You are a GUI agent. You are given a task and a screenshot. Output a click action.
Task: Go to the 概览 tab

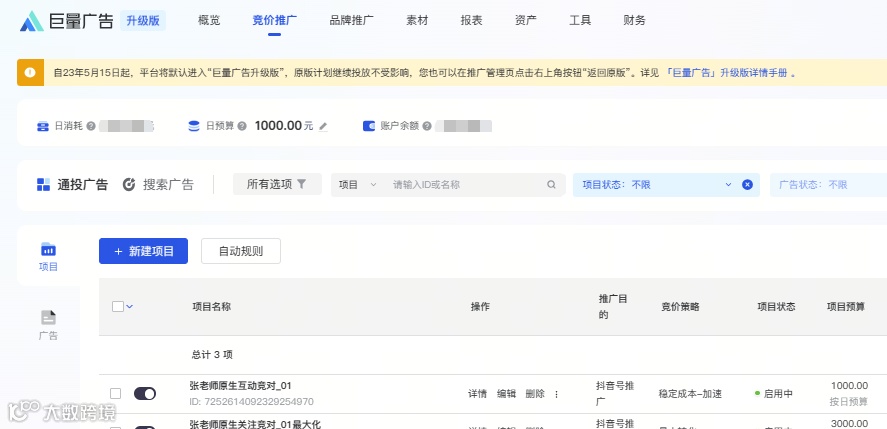pyautogui.click(x=209, y=21)
